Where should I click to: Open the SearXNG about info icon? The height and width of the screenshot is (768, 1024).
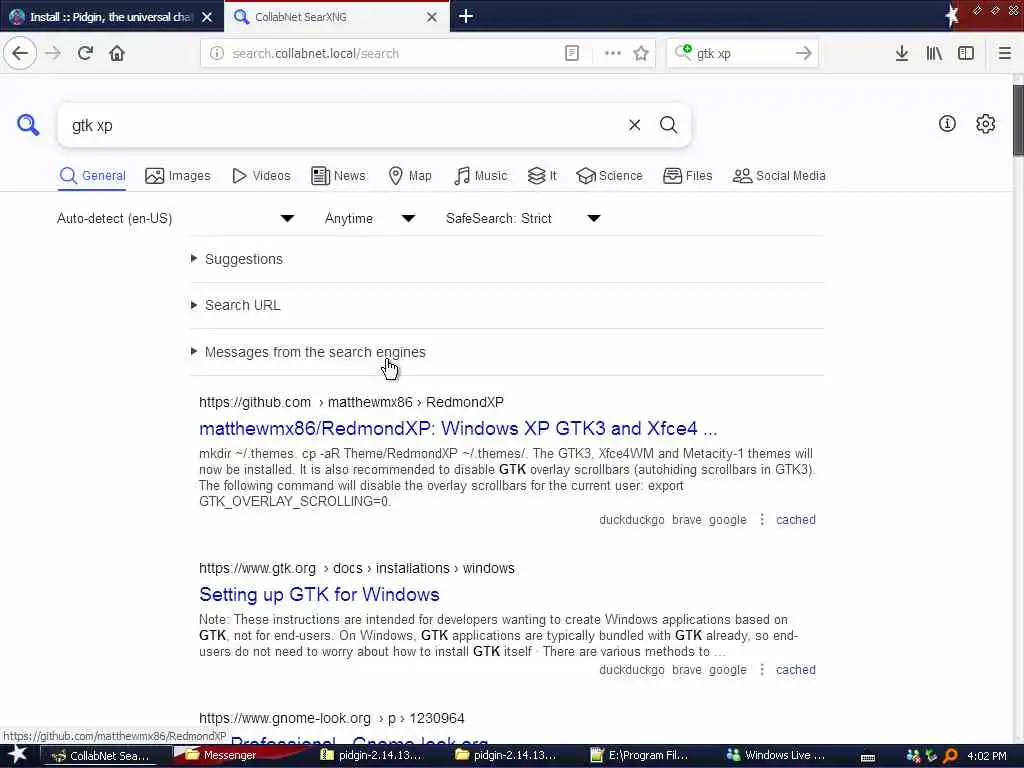click(947, 123)
